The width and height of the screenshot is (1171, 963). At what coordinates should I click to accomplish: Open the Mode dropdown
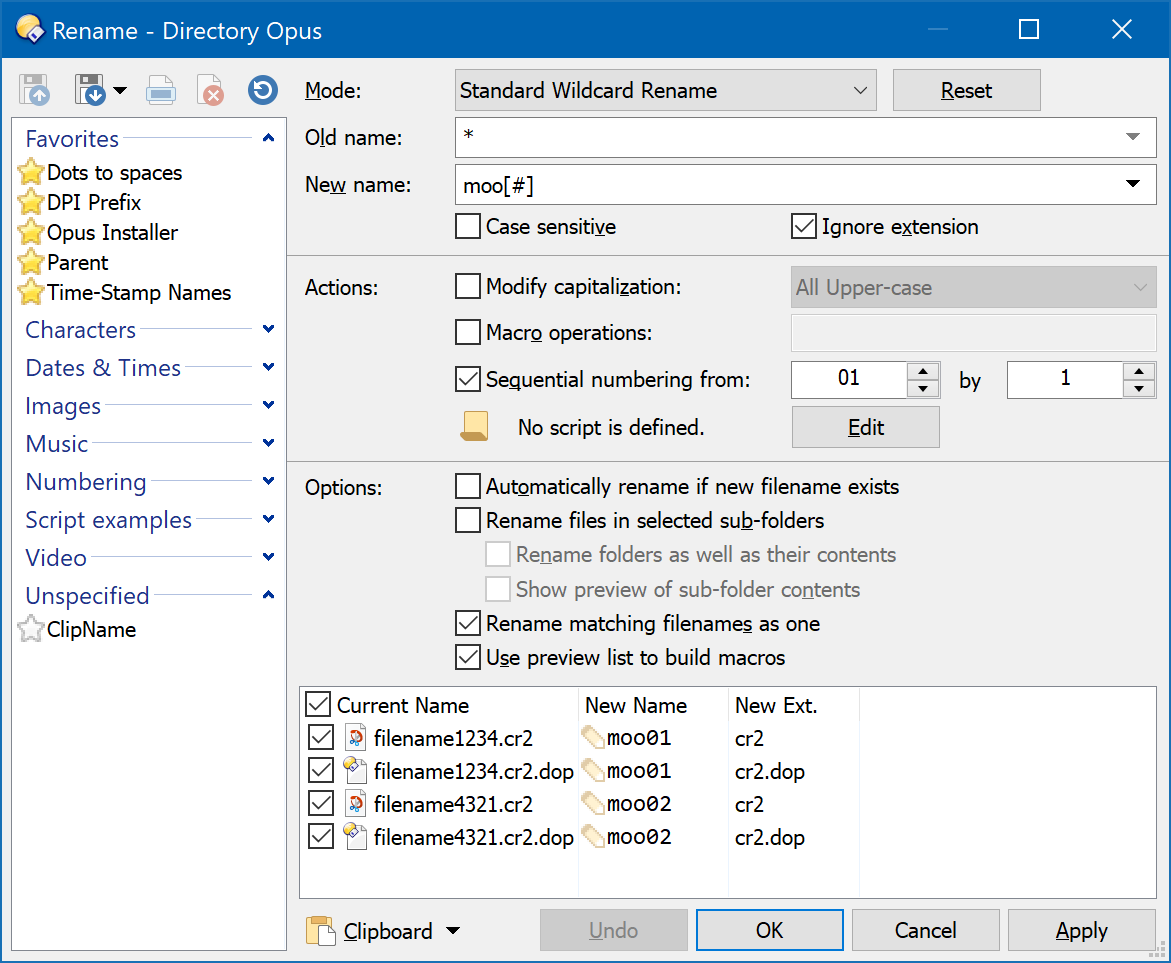pos(665,90)
